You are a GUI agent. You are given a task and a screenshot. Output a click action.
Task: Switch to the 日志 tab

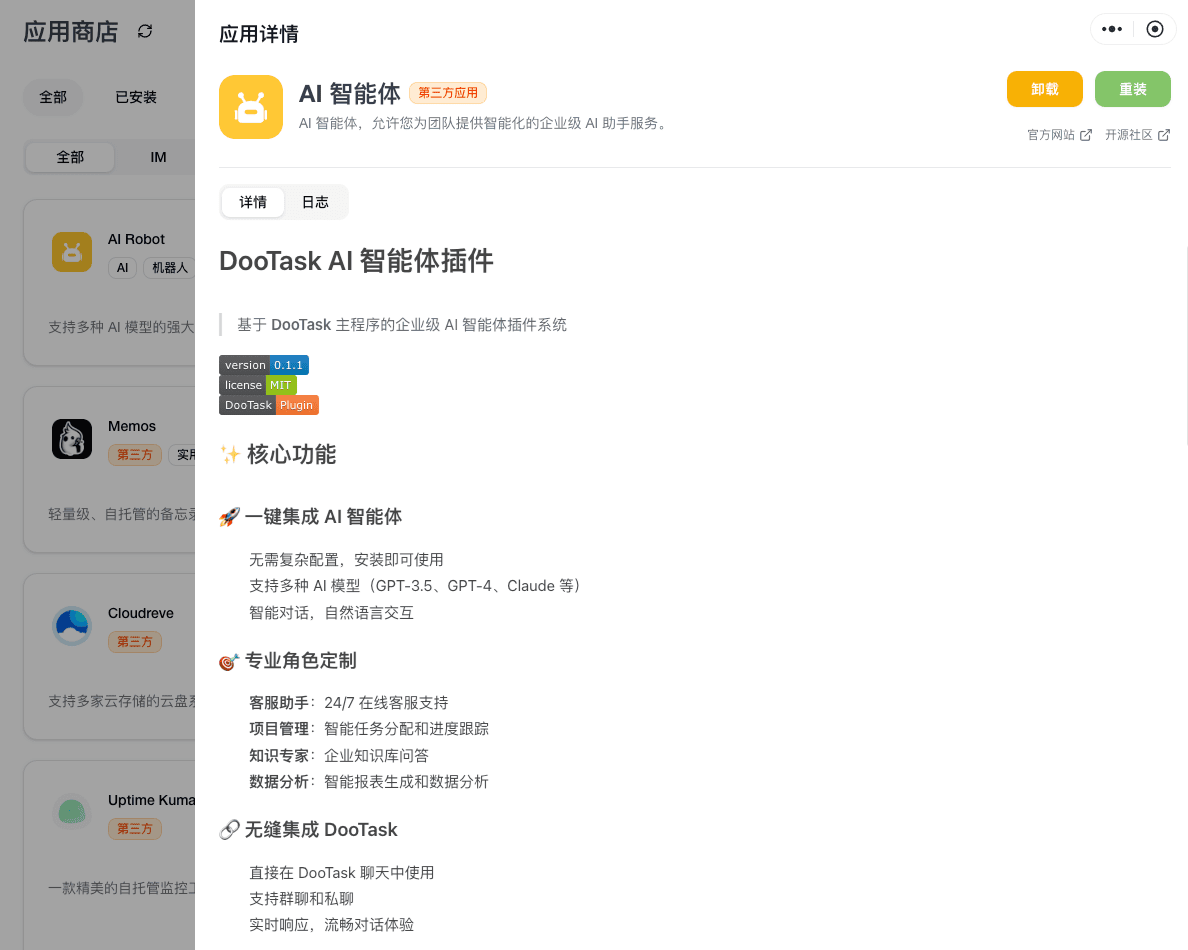coord(315,202)
